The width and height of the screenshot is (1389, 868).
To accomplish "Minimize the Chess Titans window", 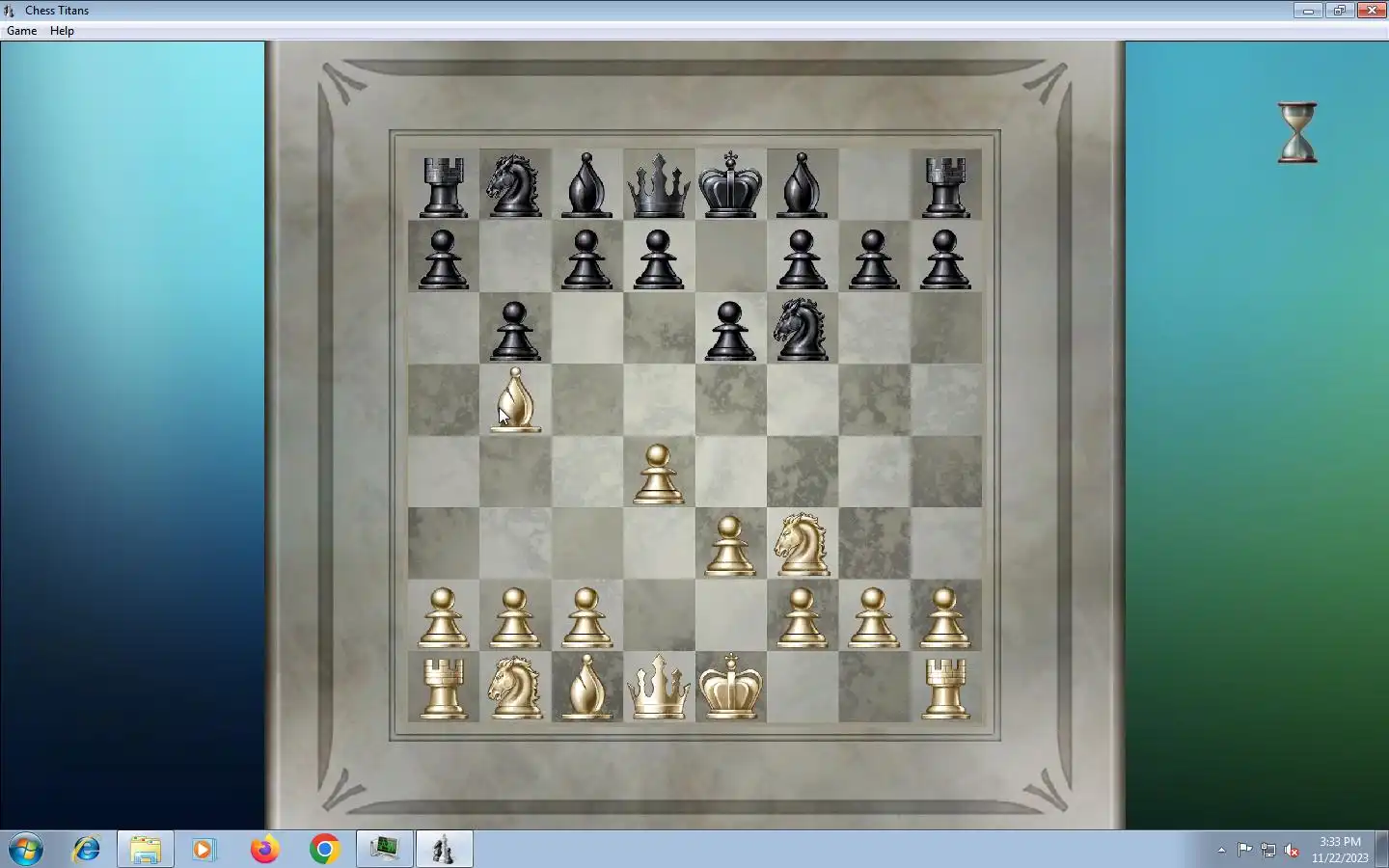I will pyautogui.click(x=1308, y=11).
